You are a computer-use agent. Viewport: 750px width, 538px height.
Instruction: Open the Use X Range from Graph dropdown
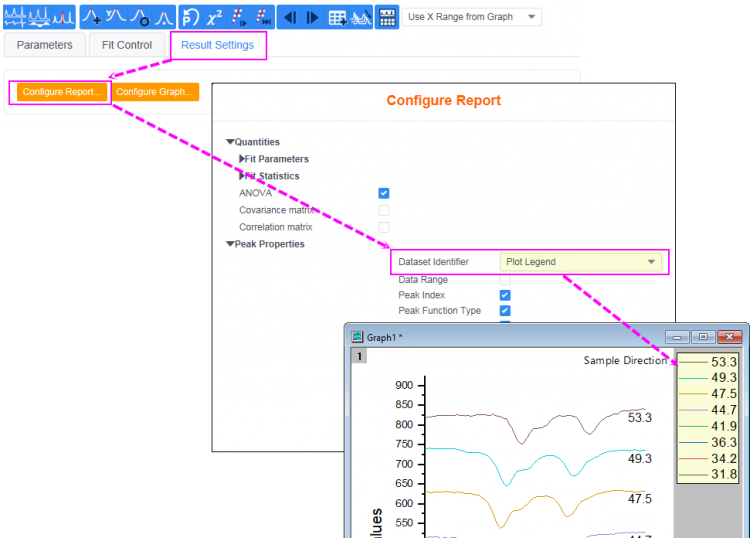click(x=473, y=17)
